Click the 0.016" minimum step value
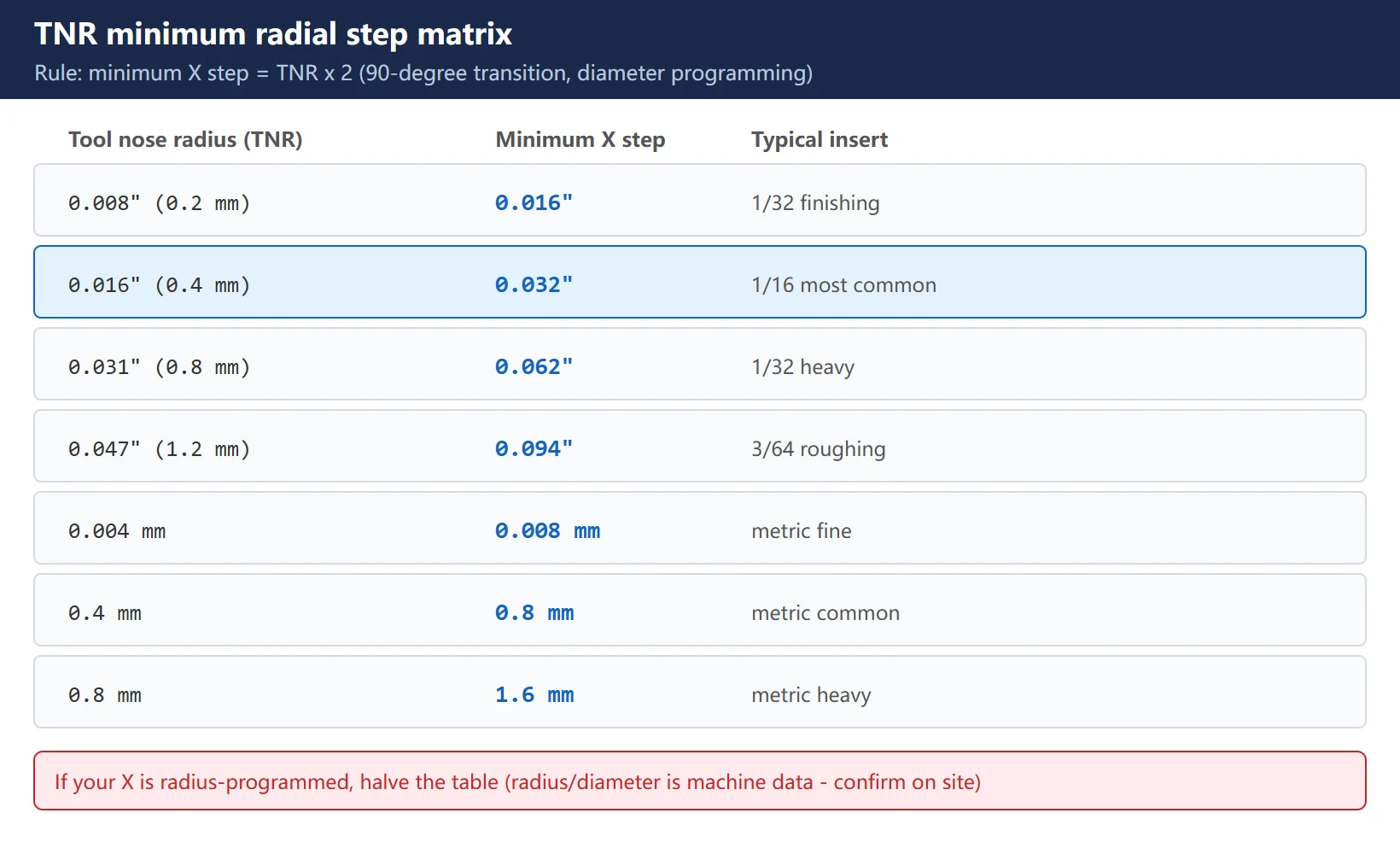This screenshot has width=1400, height=854. [x=534, y=203]
